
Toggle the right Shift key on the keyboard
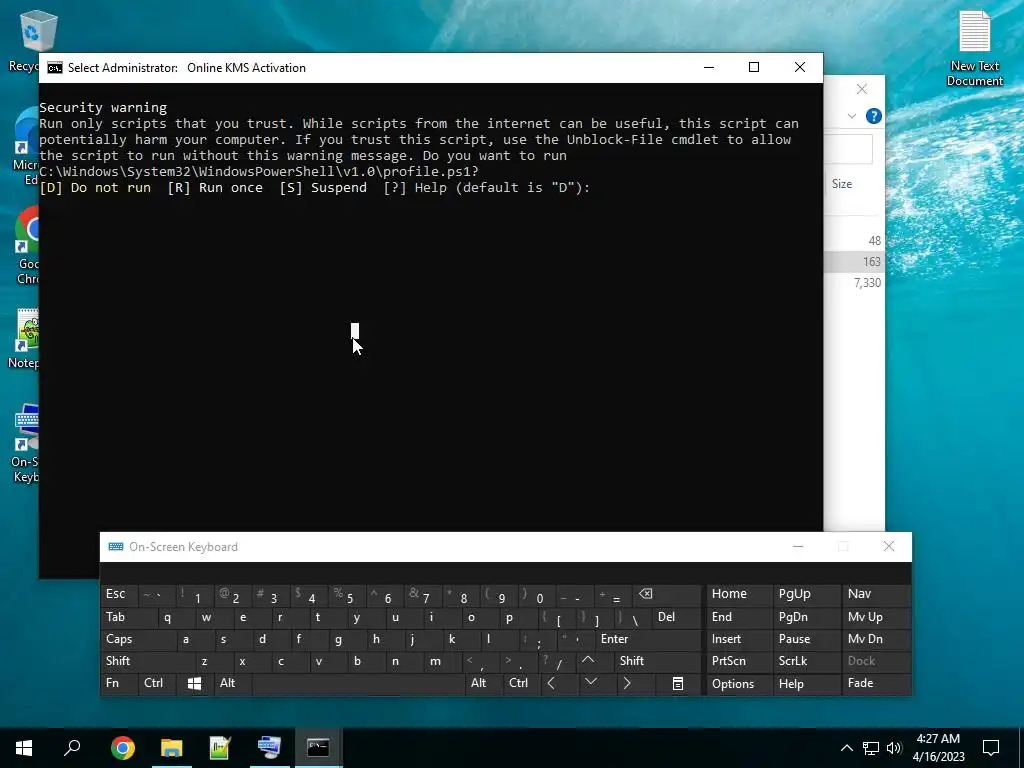(x=657, y=662)
